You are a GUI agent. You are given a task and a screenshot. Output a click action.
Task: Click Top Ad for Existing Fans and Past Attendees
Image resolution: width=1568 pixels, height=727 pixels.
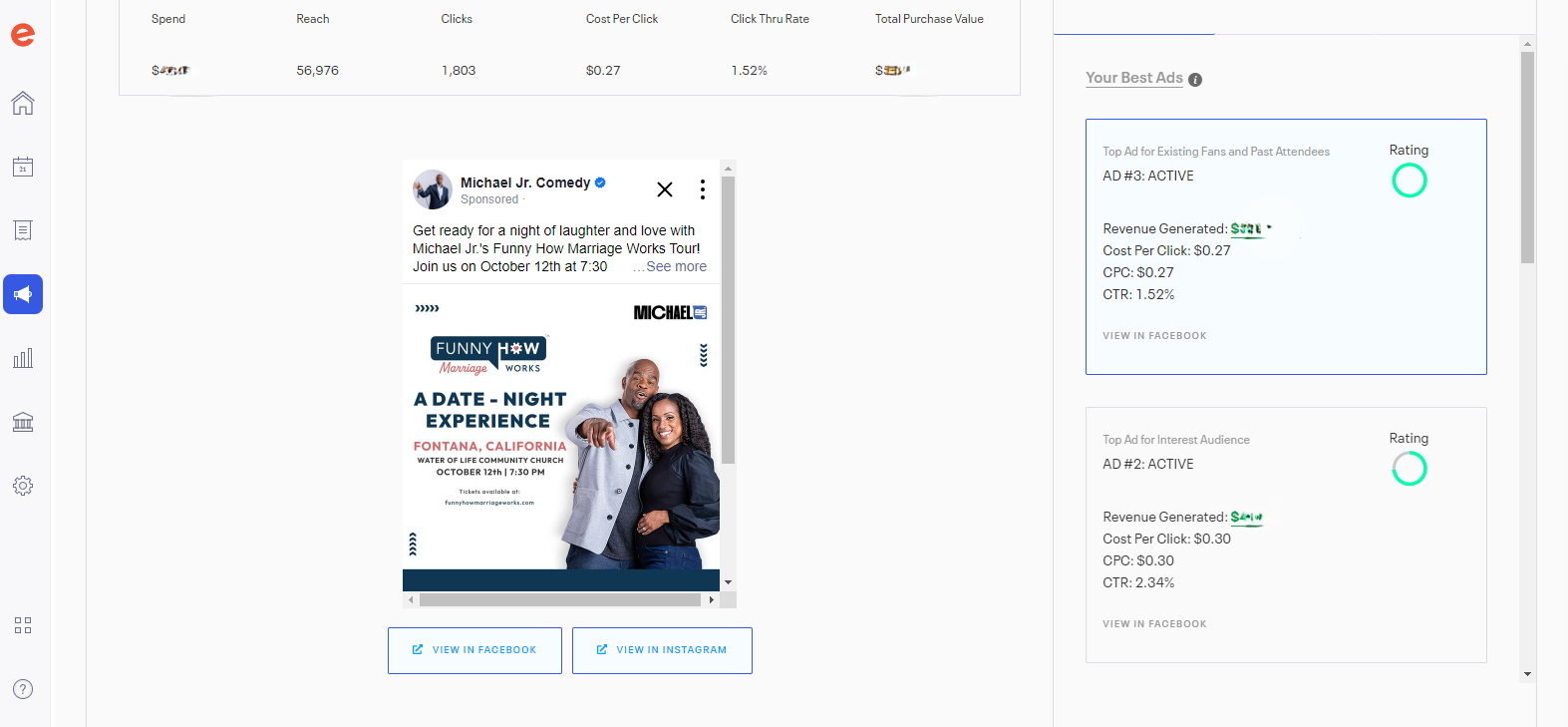(1216, 152)
